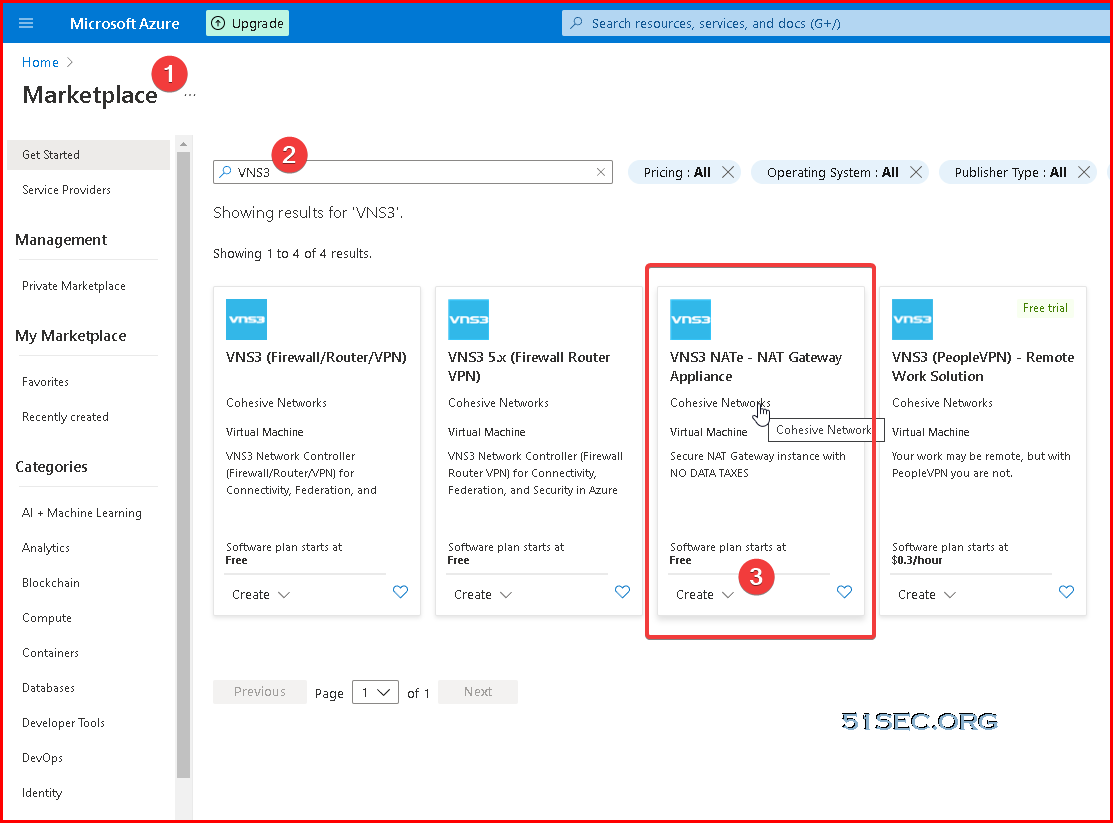Open the Publisher Type filter pill
This screenshot has height=823, width=1113.
pos(1010,173)
